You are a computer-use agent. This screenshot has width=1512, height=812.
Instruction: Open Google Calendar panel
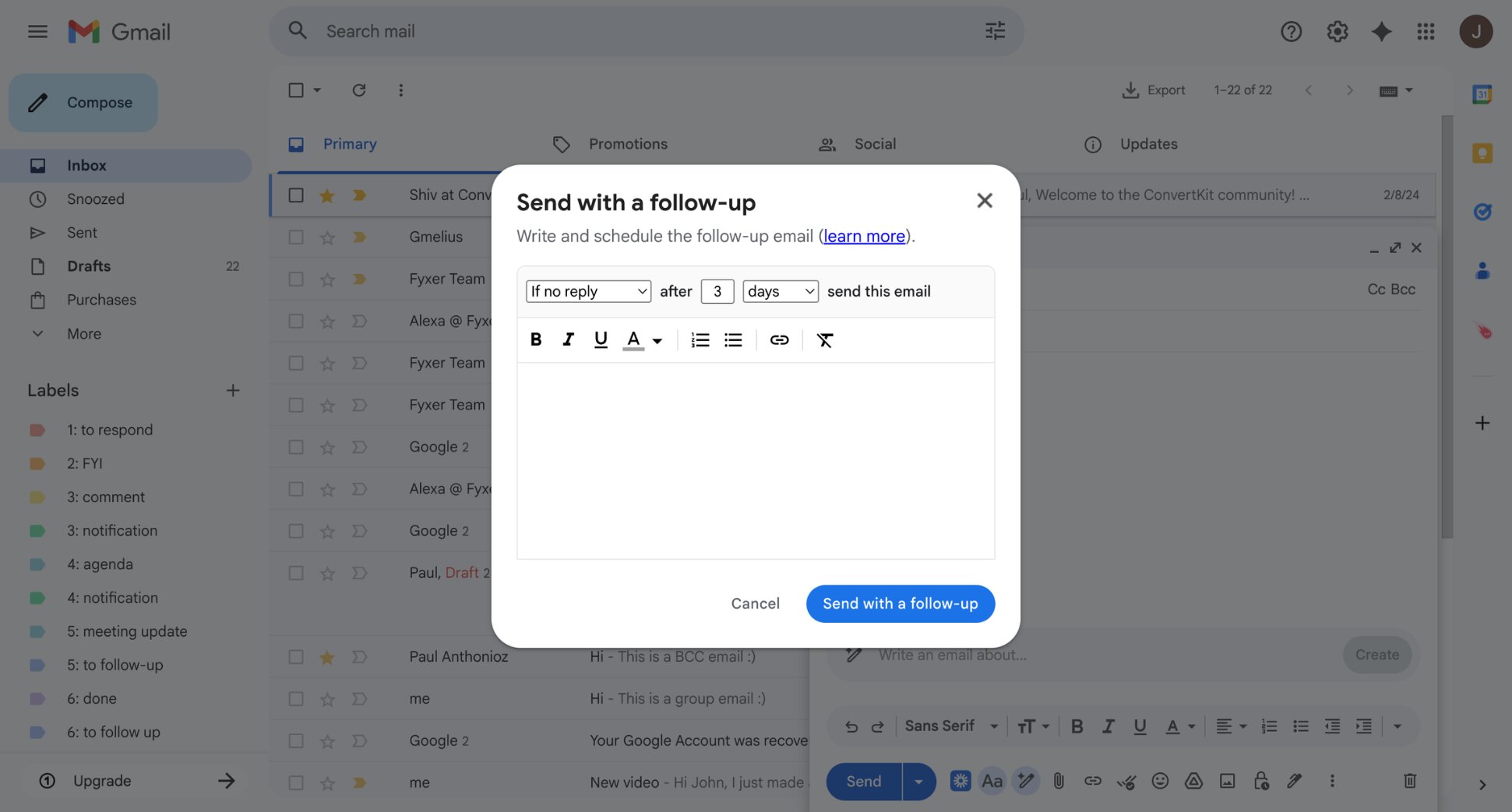[1482, 93]
